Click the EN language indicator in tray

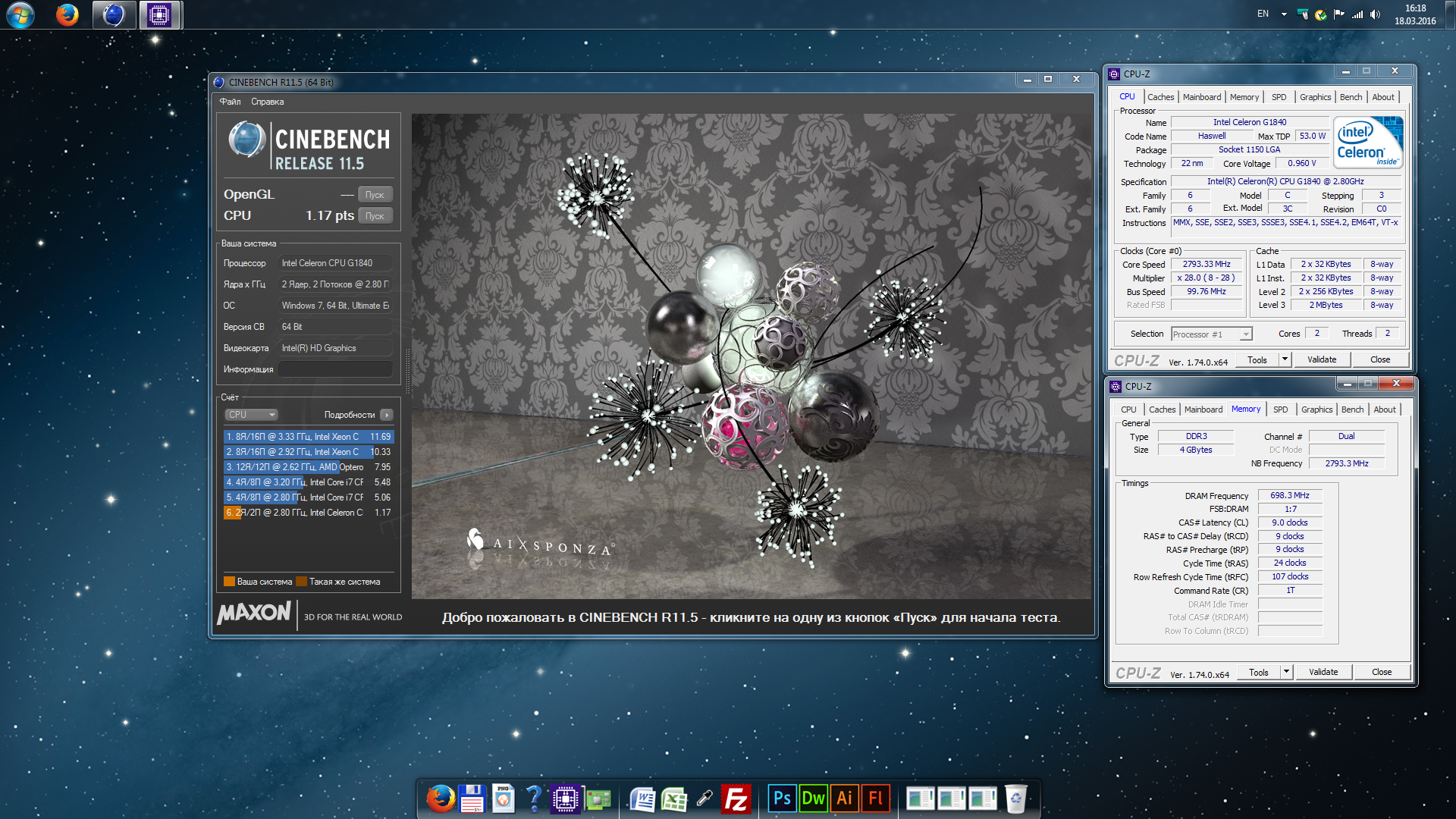[x=1263, y=14]
